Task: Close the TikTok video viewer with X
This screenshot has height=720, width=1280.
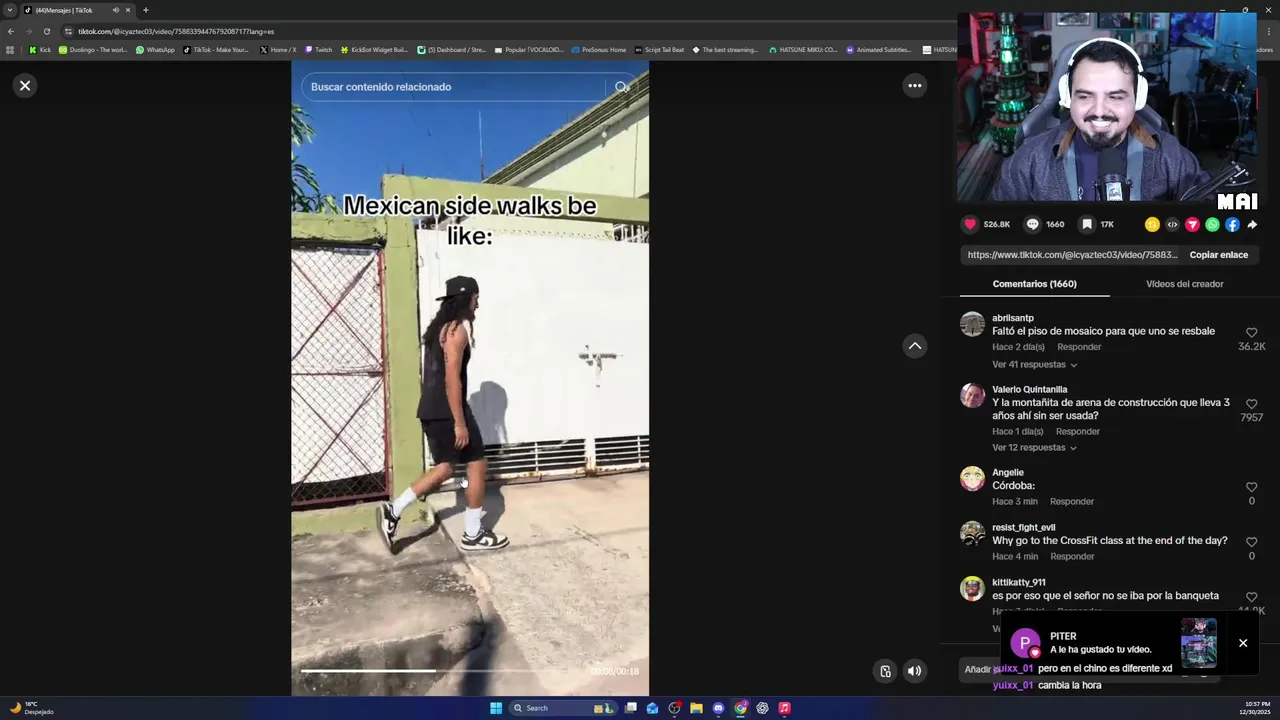Action: tap(25, 86)
